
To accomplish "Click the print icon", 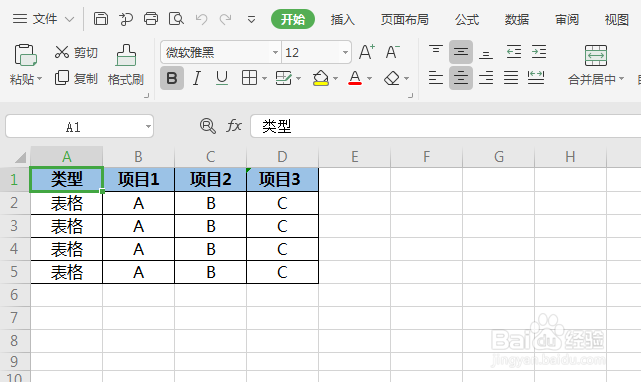I will pos(151,19).
